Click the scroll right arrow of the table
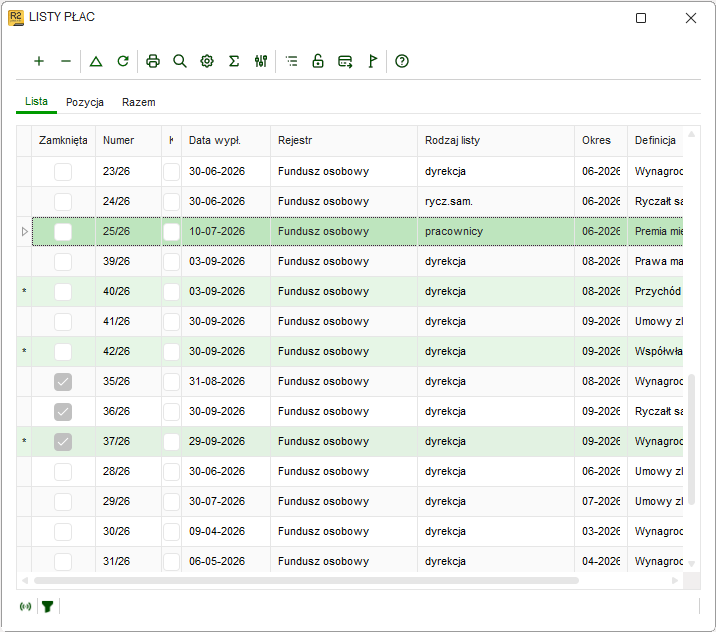 [675, 580]
